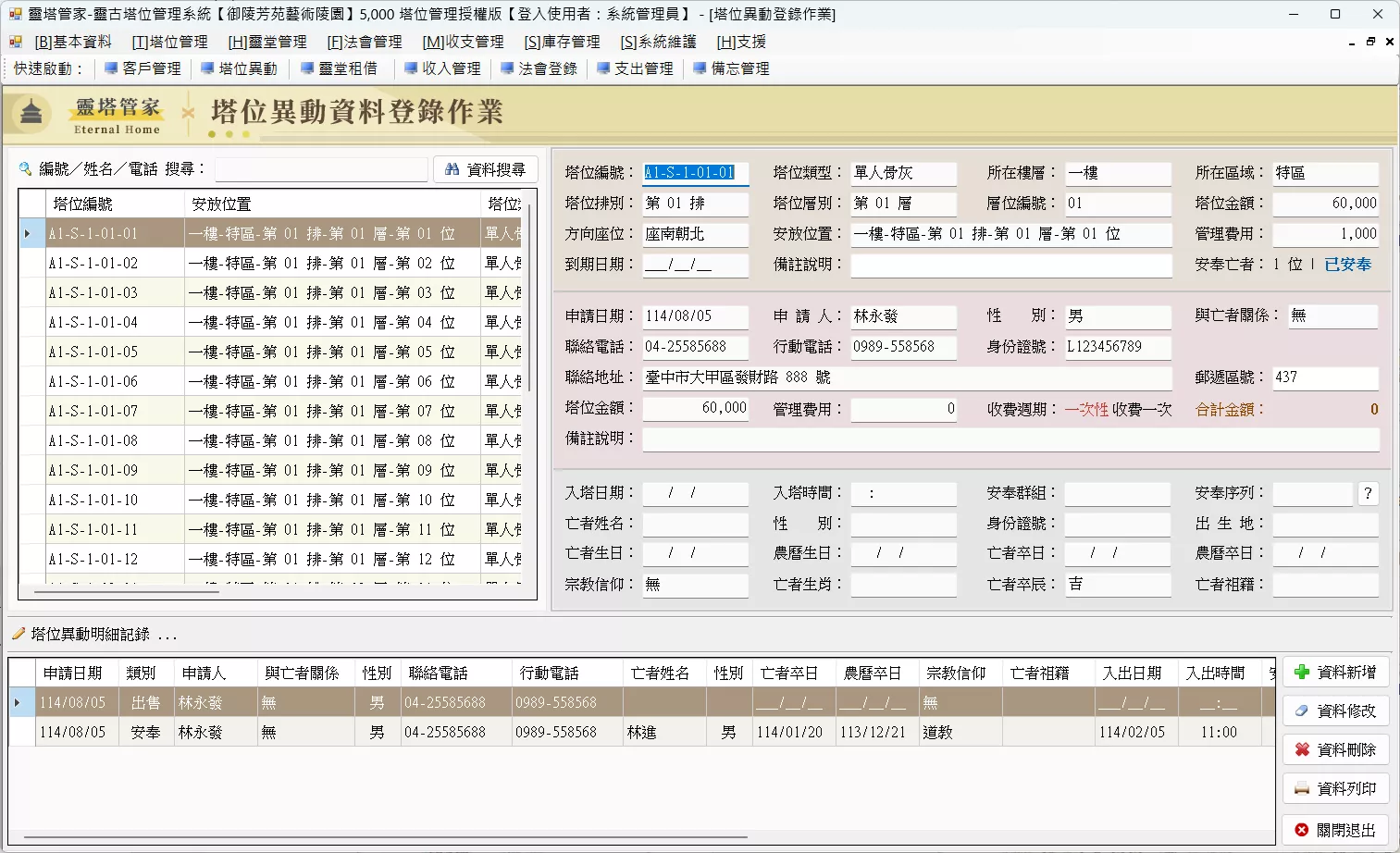This screenshot has height=853, width=1400.
Task: Click the temple logo icon in the banner
Action: (x=31, y=113)
